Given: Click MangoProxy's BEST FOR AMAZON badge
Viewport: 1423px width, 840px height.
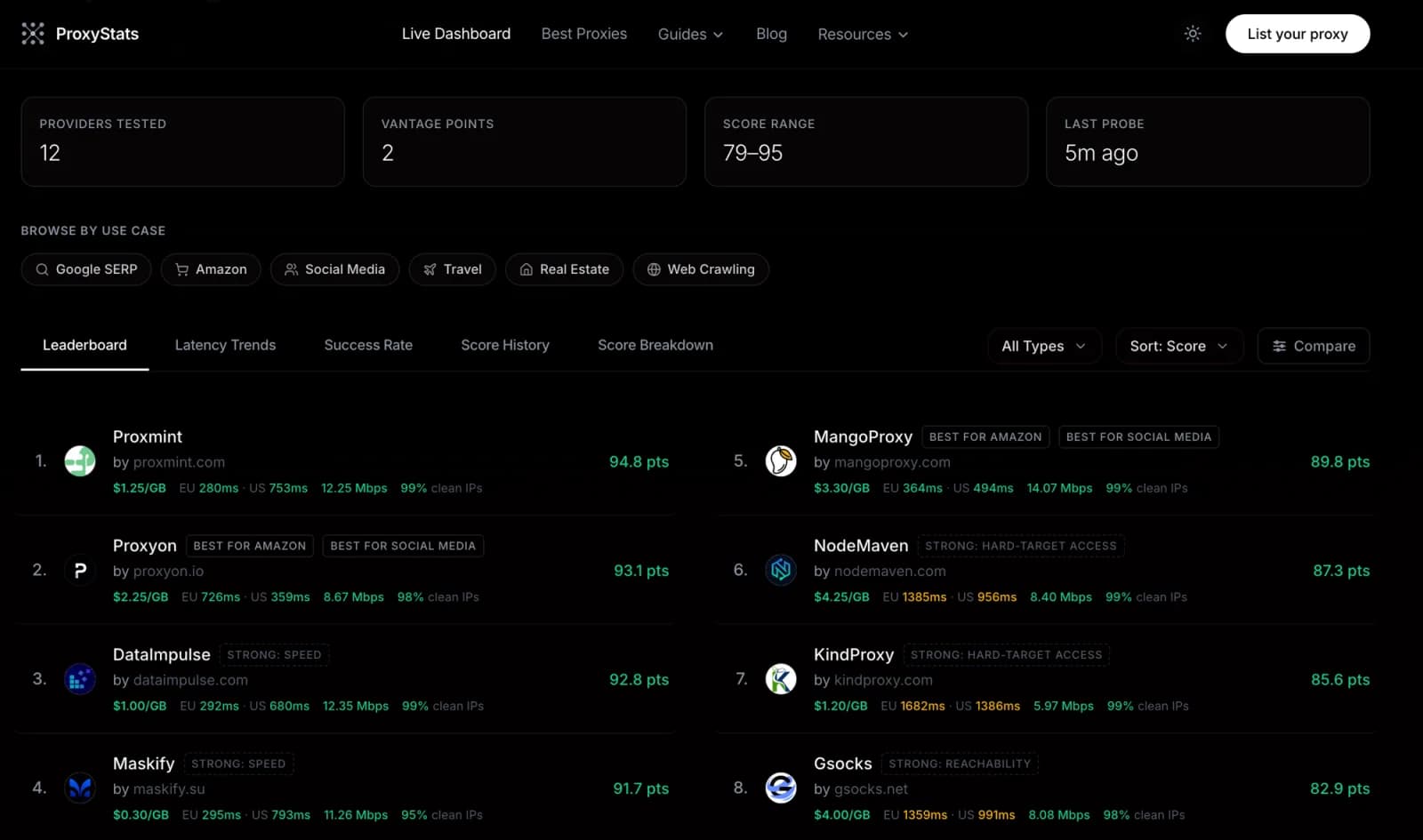Looking at the screenshot, I should pos(985,436).
